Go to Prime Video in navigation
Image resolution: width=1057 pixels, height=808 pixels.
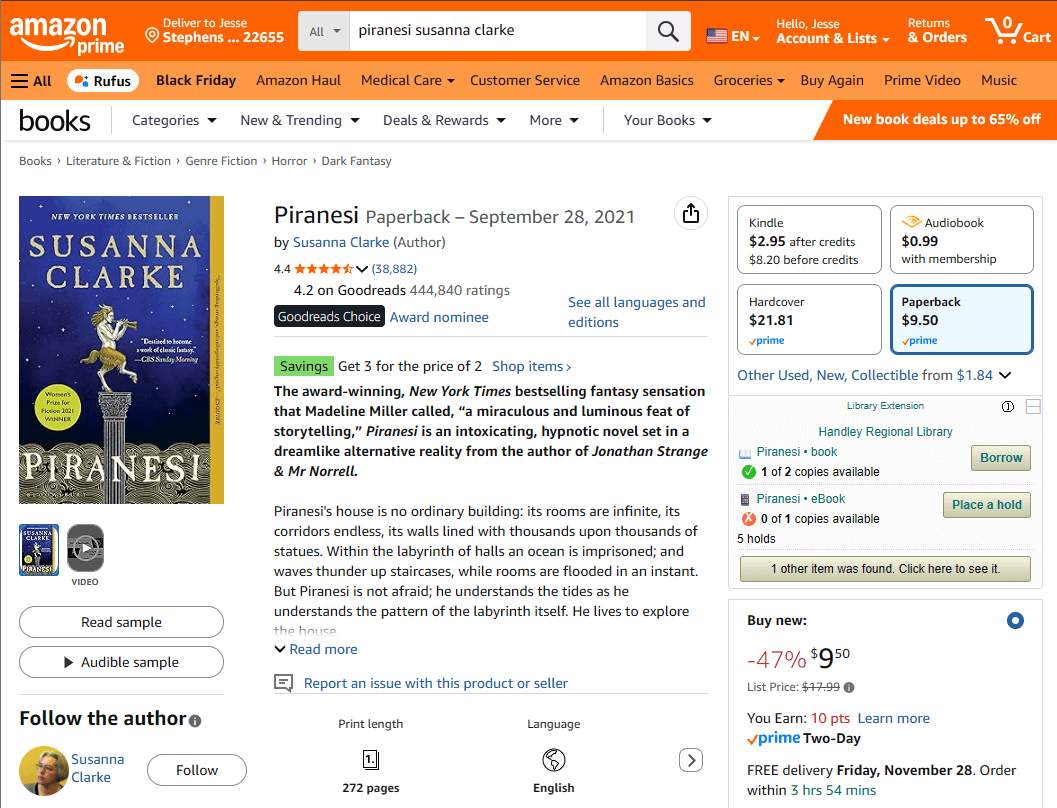[922, 81]
